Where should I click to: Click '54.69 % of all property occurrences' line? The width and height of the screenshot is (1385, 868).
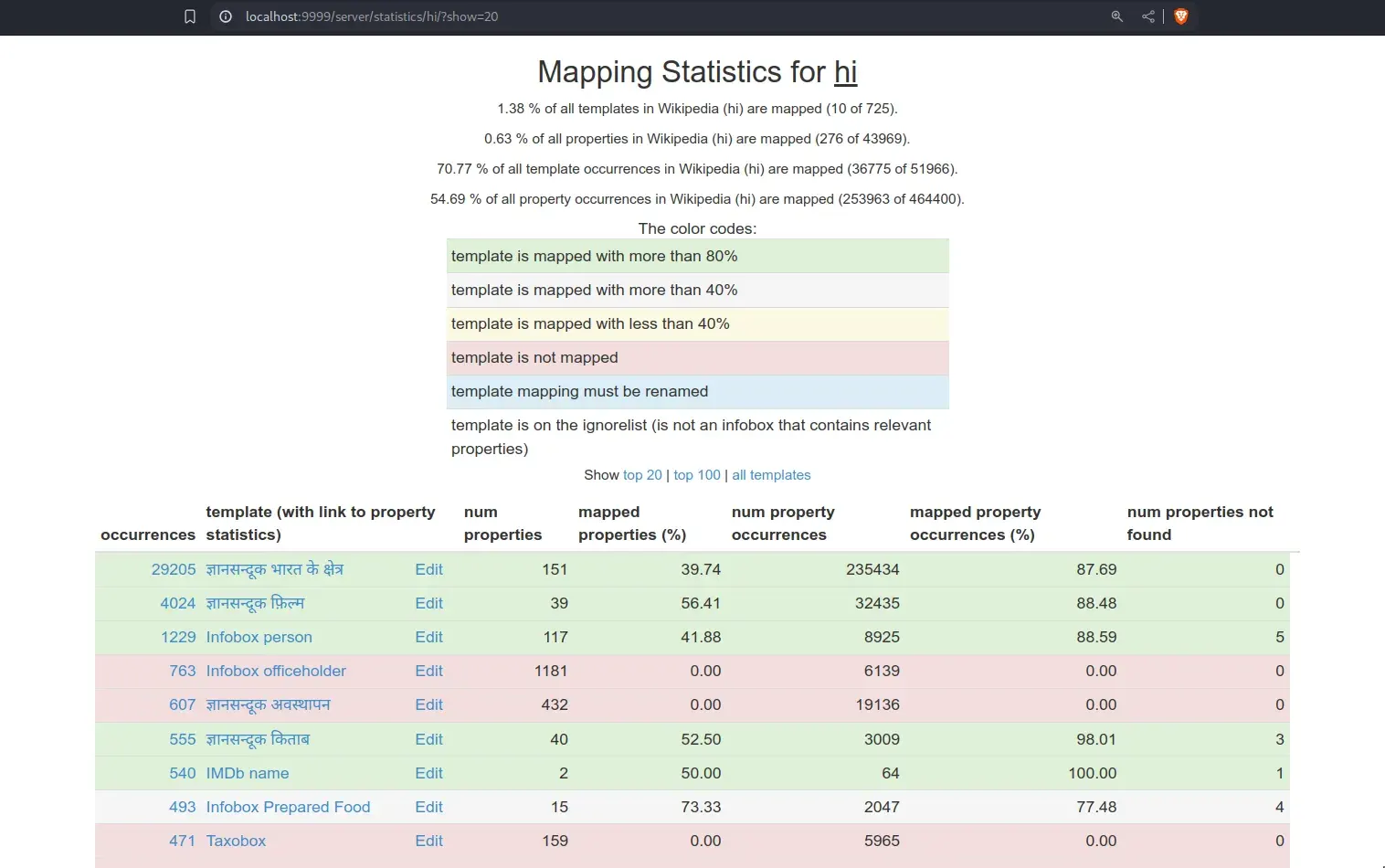click(697, 199)
